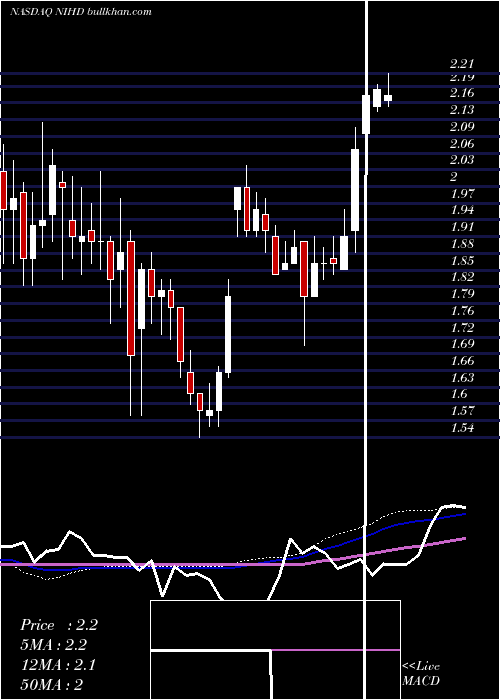The image size is (500, 700).
Task: Click the 1.91 axis label
Action: 462,227
